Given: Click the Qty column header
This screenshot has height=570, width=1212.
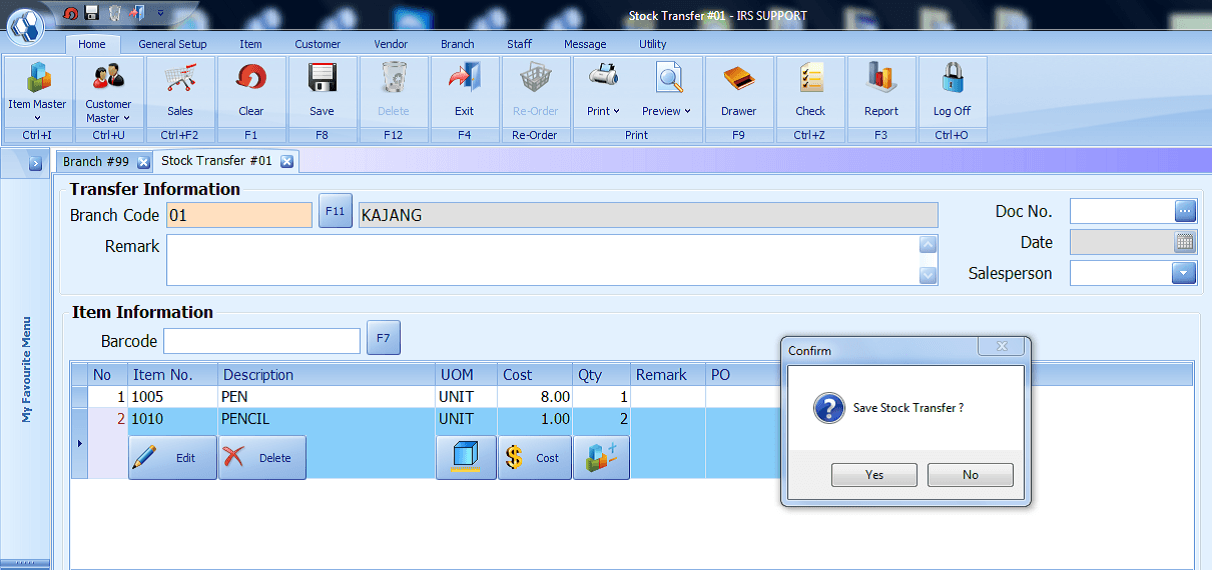Looking at the screenshot, I should tap(601, 375).
